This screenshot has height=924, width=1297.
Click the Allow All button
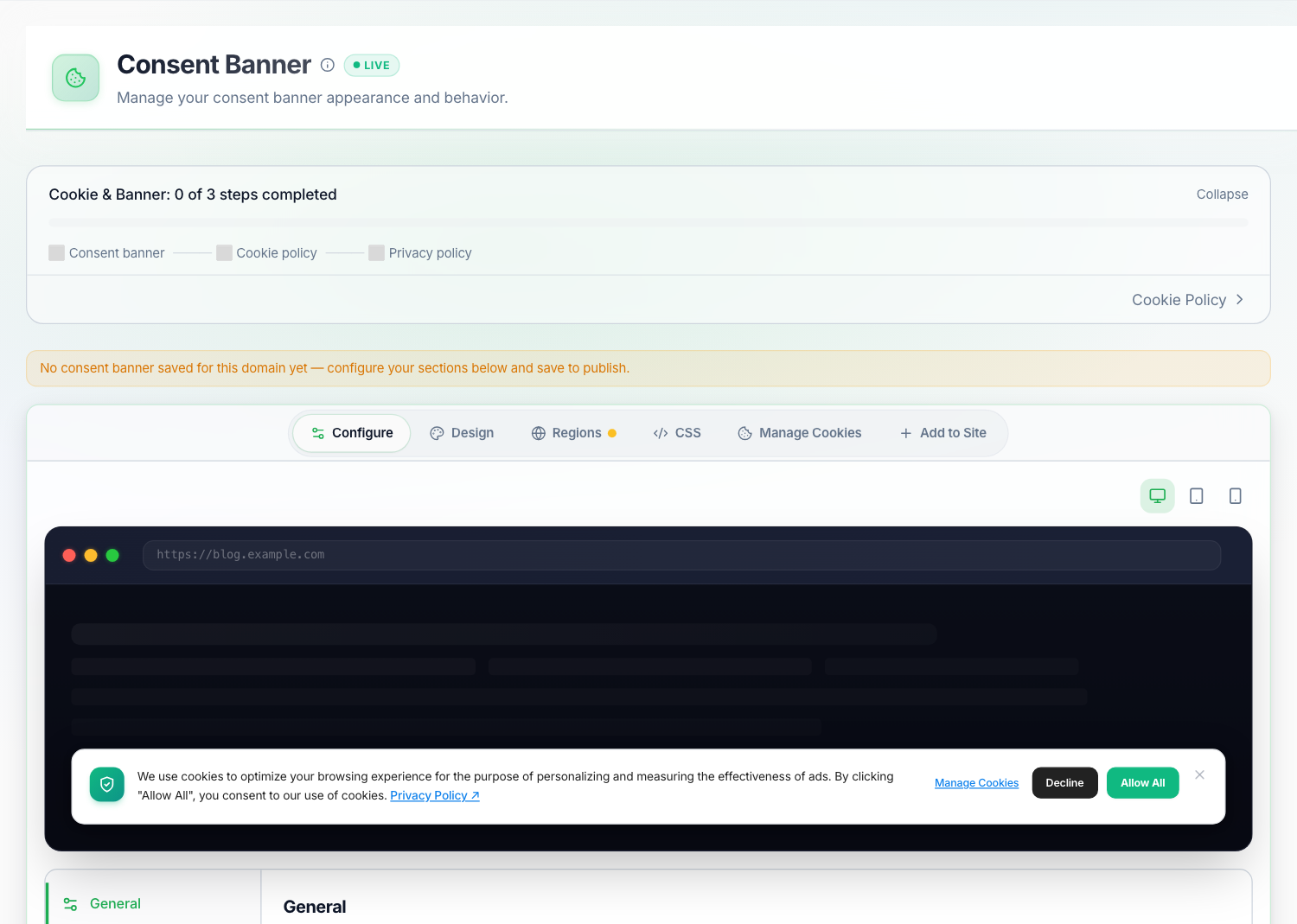tap(1142, 783)
